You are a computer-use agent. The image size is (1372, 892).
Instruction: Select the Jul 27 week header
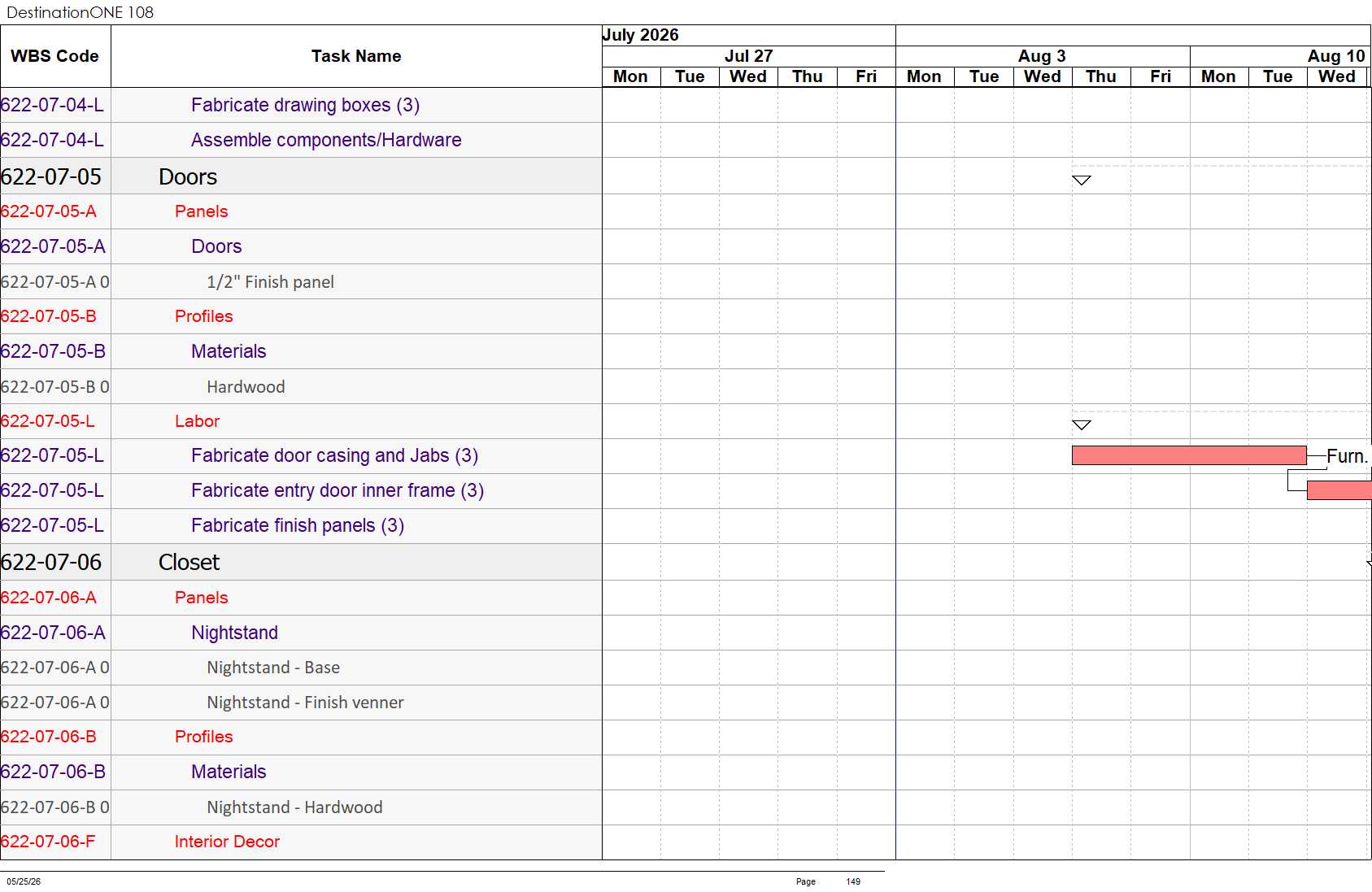coord(748,56)
